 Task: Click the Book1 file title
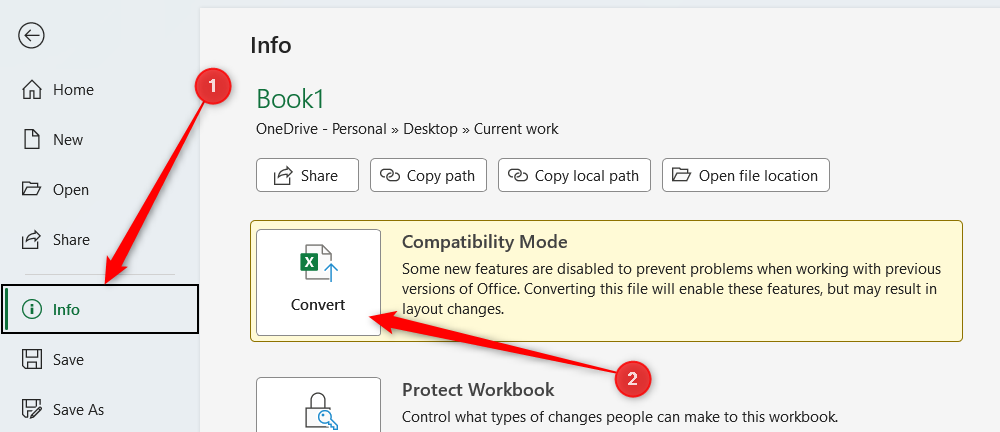coord(290,99)
